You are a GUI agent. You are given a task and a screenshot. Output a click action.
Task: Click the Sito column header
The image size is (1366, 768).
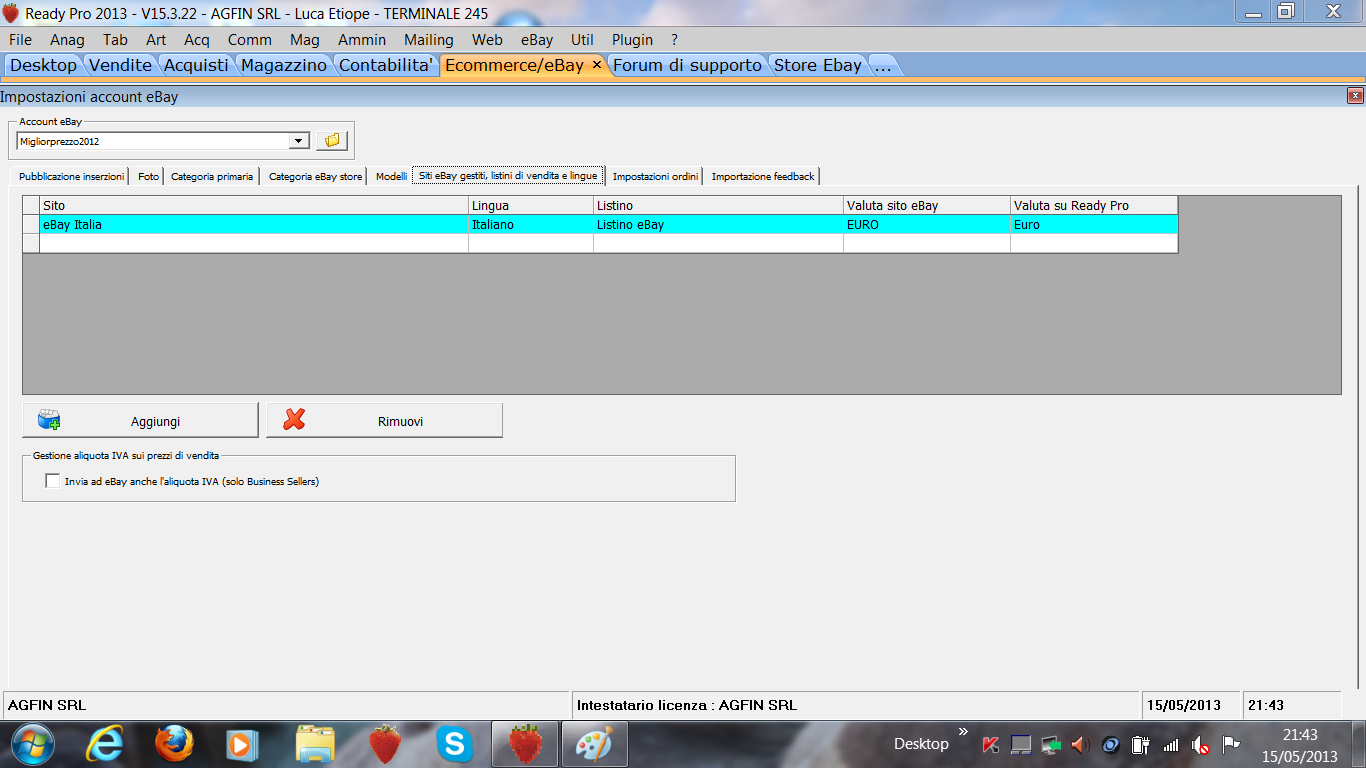254,206
